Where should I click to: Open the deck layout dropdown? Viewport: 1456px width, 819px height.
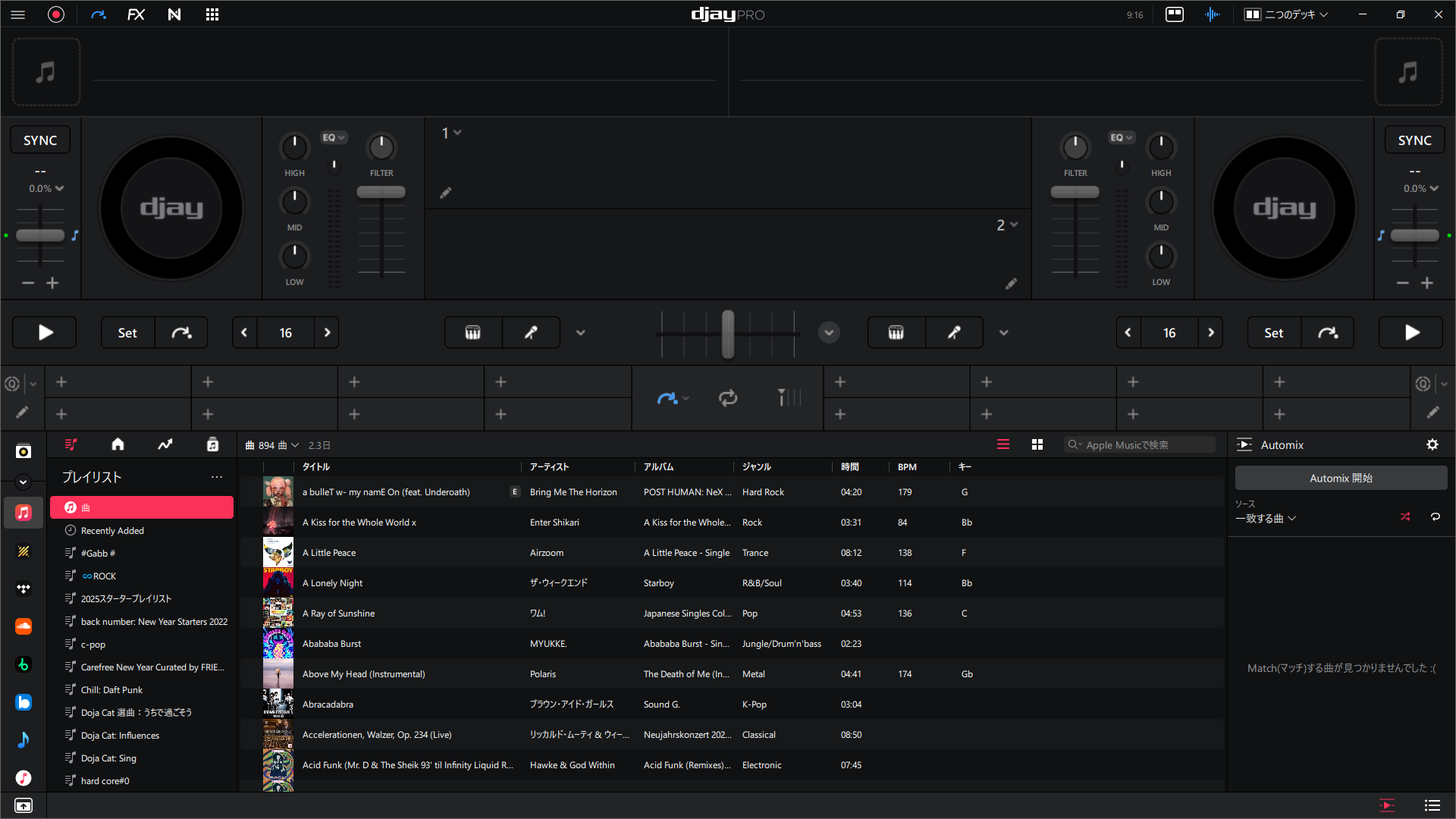pos(1287,14)
